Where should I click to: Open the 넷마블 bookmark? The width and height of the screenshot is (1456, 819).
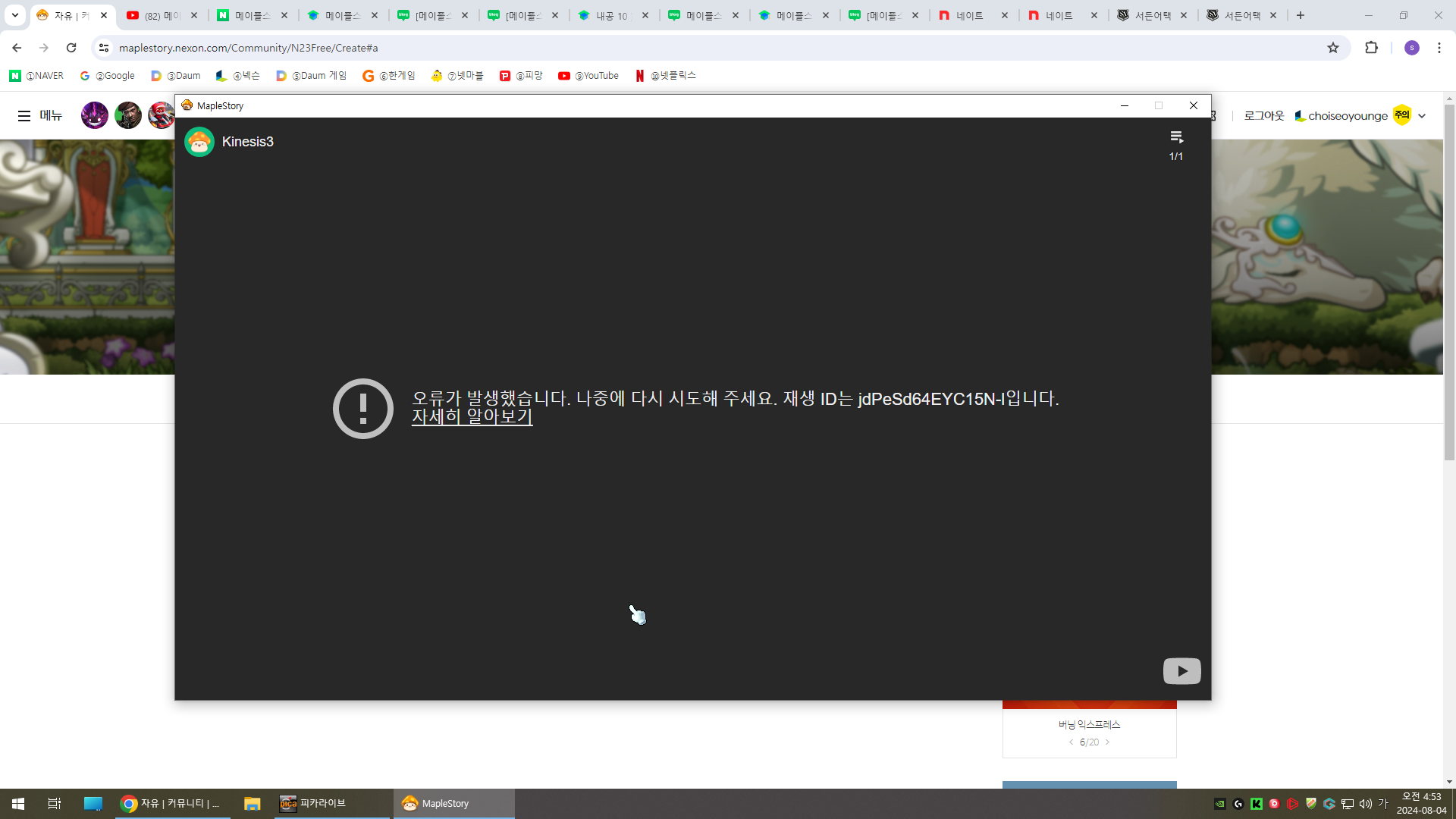[457, 76]
